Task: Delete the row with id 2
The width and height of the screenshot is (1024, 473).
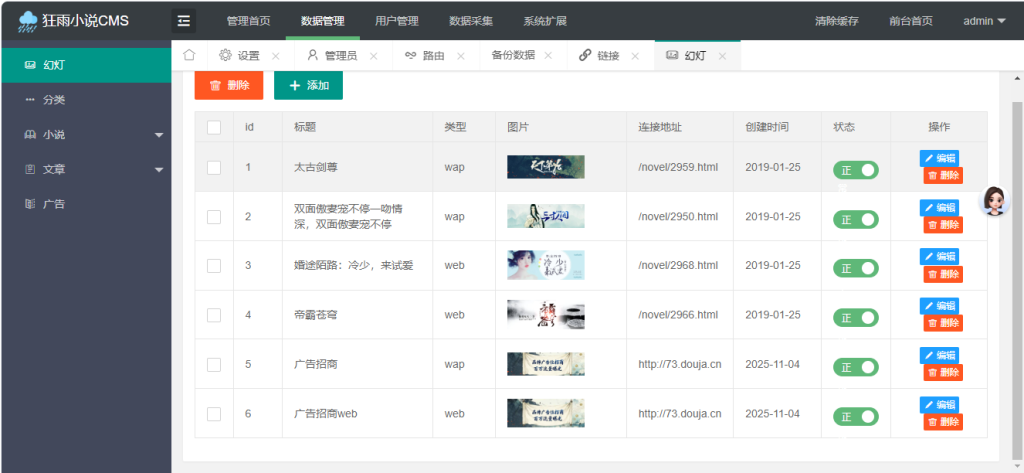Action: 943,225
